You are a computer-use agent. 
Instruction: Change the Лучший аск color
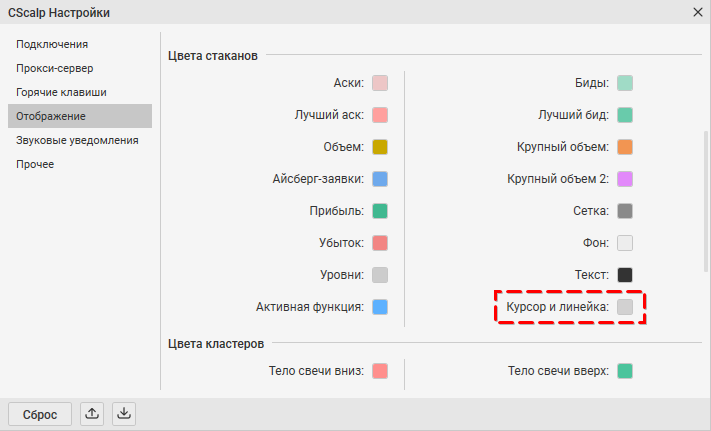380,115
